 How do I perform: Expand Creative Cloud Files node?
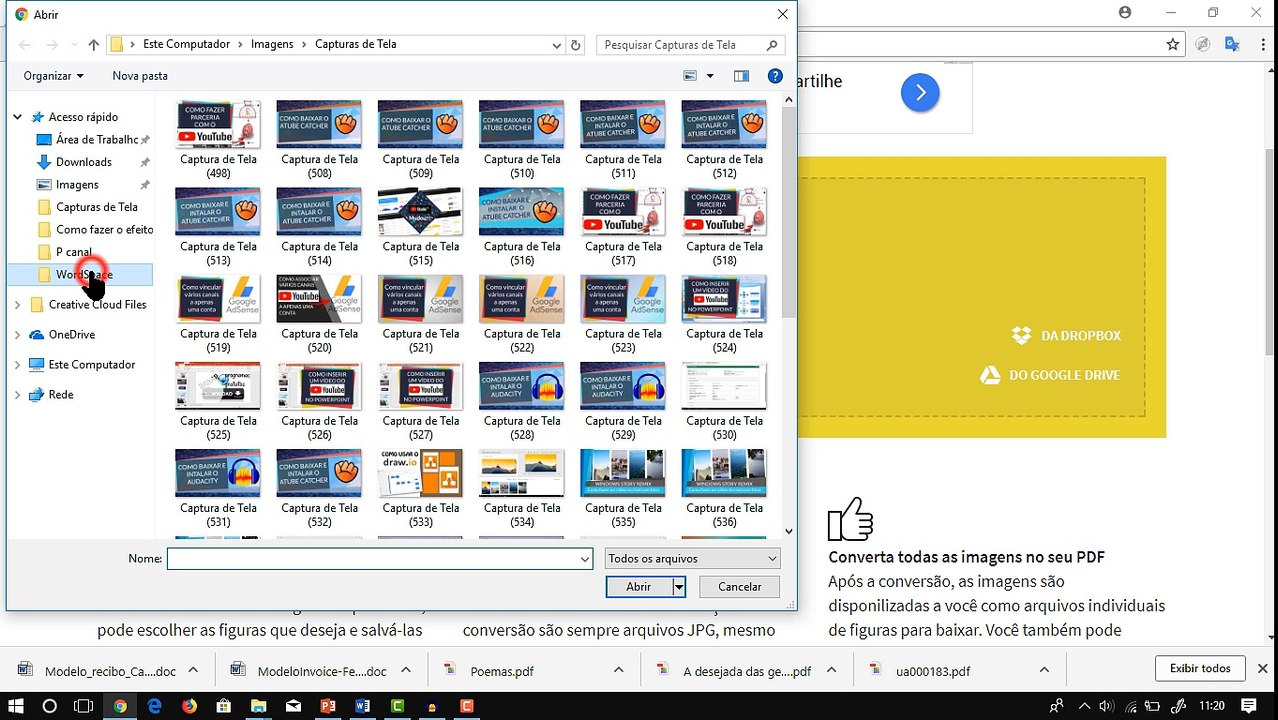pos(18,305)
